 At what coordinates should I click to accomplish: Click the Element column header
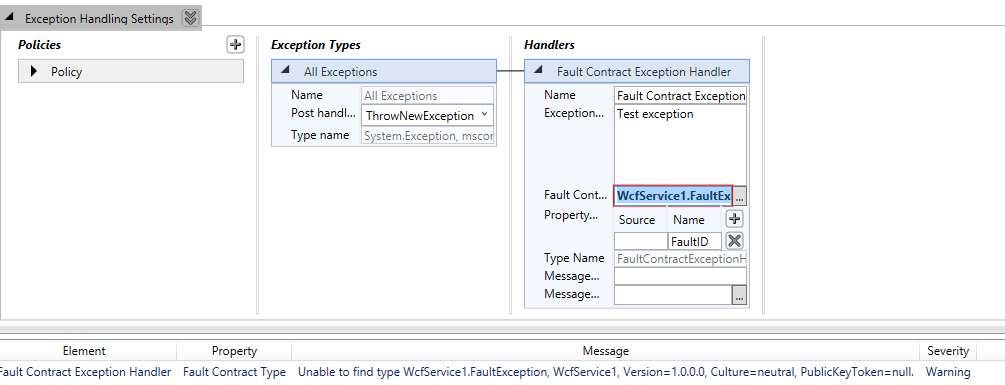84,351
